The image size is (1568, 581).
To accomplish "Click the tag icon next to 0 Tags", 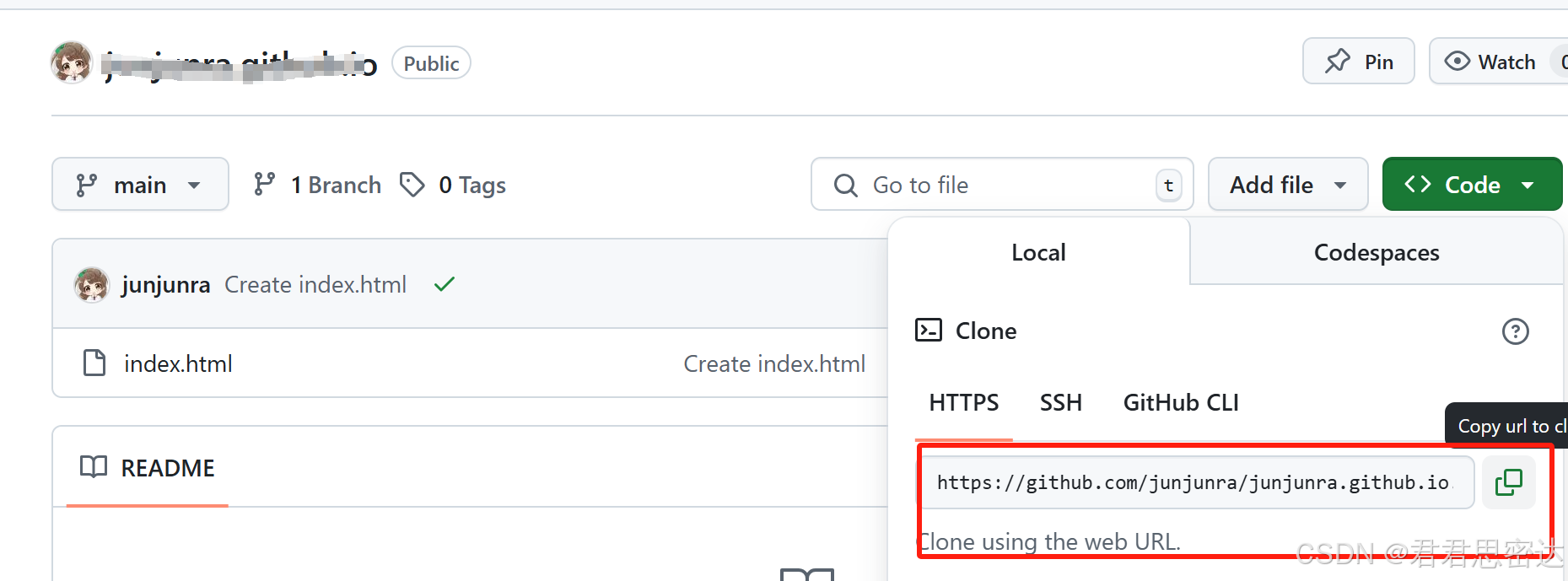I will coord(412,184).
